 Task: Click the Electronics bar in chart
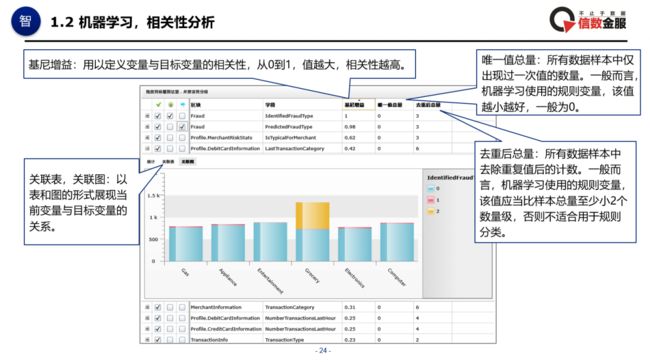click(355, 244)
